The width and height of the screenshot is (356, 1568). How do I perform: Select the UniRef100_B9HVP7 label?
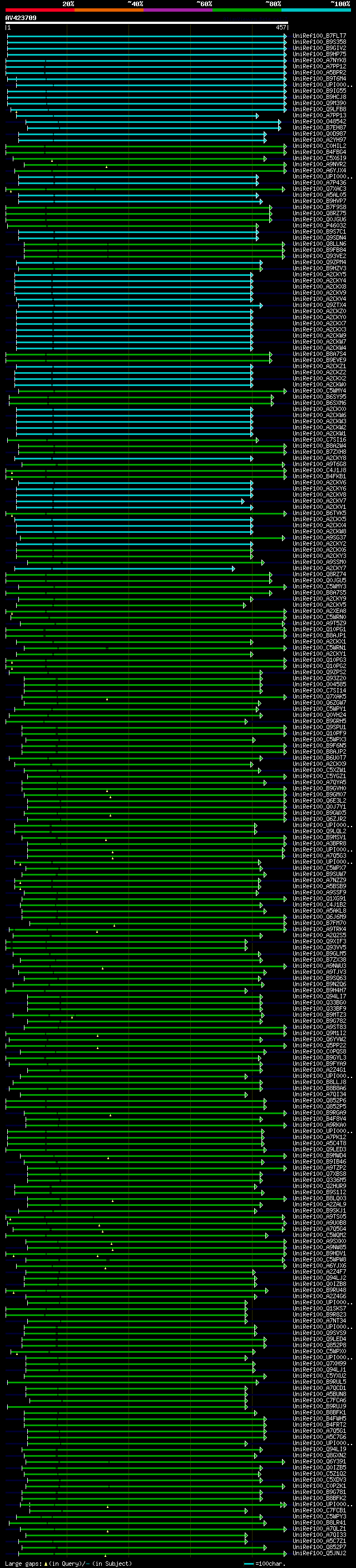point(319,201)
